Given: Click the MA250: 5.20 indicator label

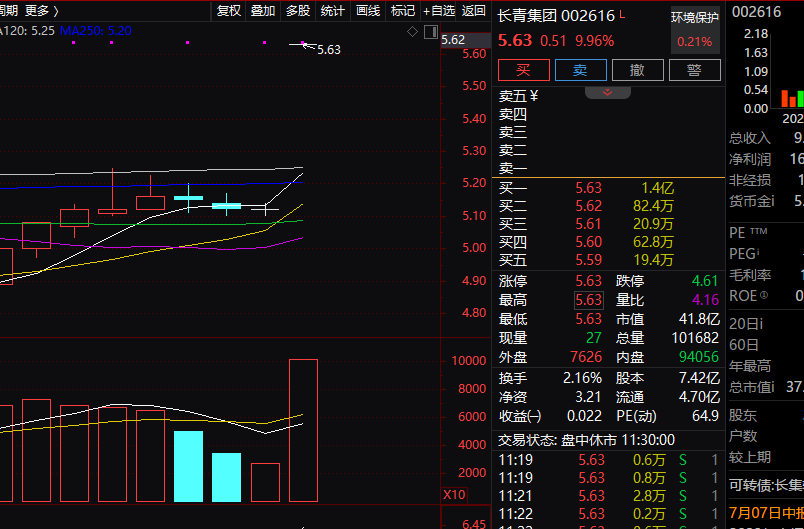Looking at the screenshot, I should click(95, 31).
